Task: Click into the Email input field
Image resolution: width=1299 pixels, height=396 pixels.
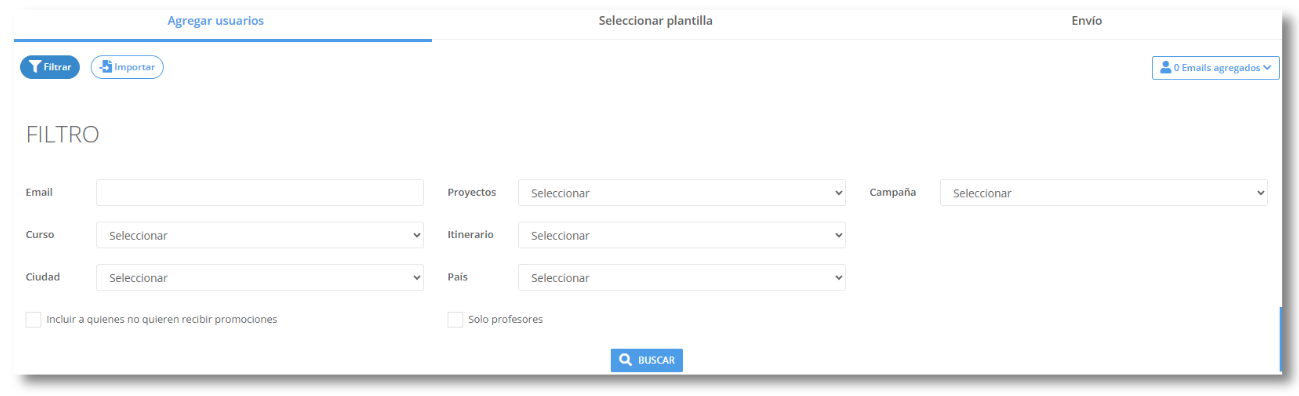Action: [x=260, y=193]
